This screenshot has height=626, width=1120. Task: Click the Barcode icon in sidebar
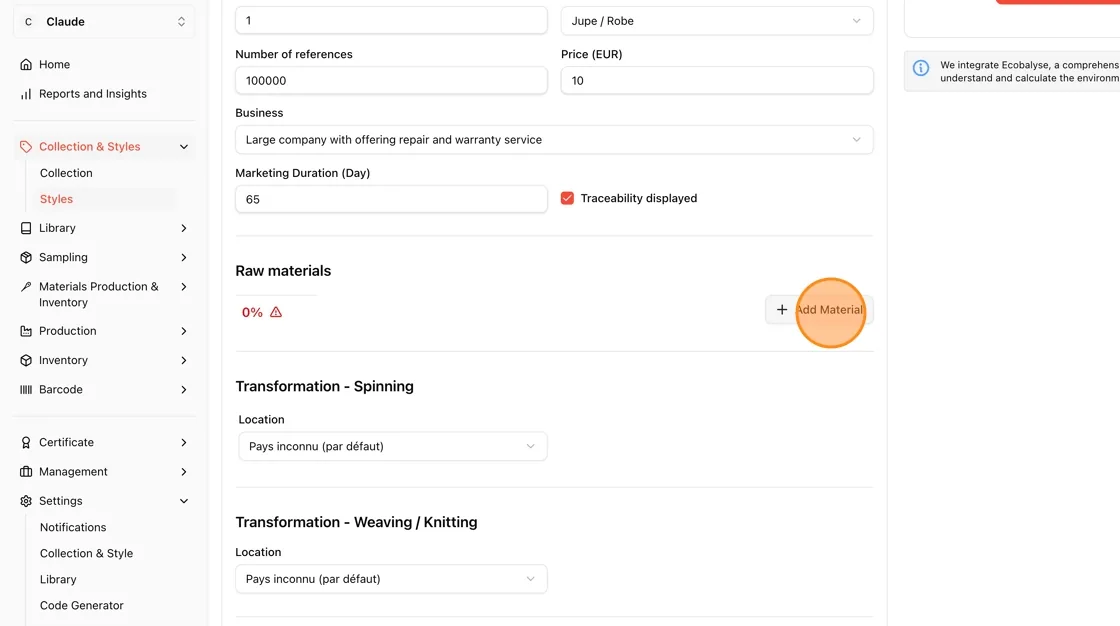click(x=26, y=389)
